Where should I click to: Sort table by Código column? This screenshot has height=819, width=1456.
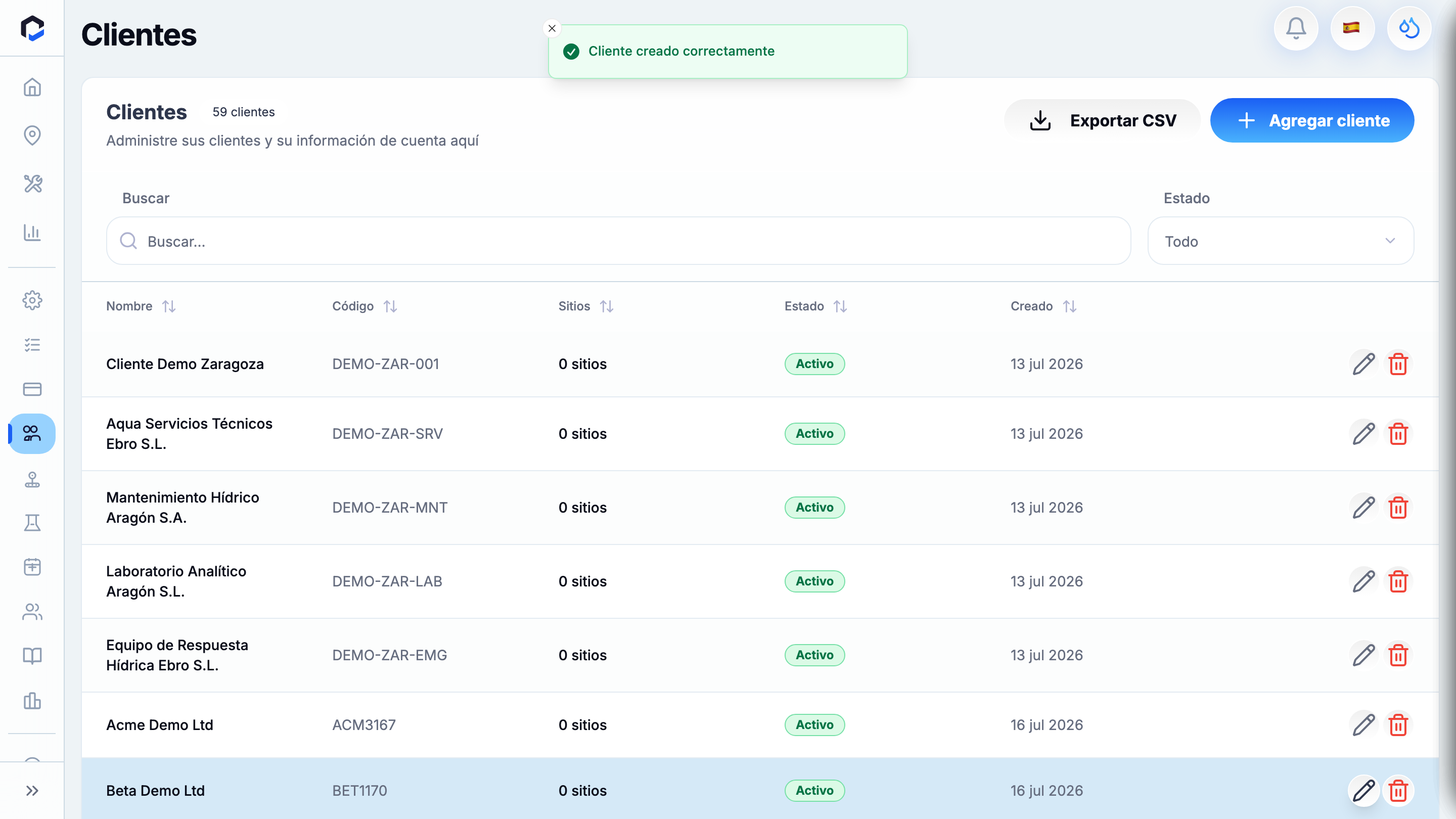(365, 306)
